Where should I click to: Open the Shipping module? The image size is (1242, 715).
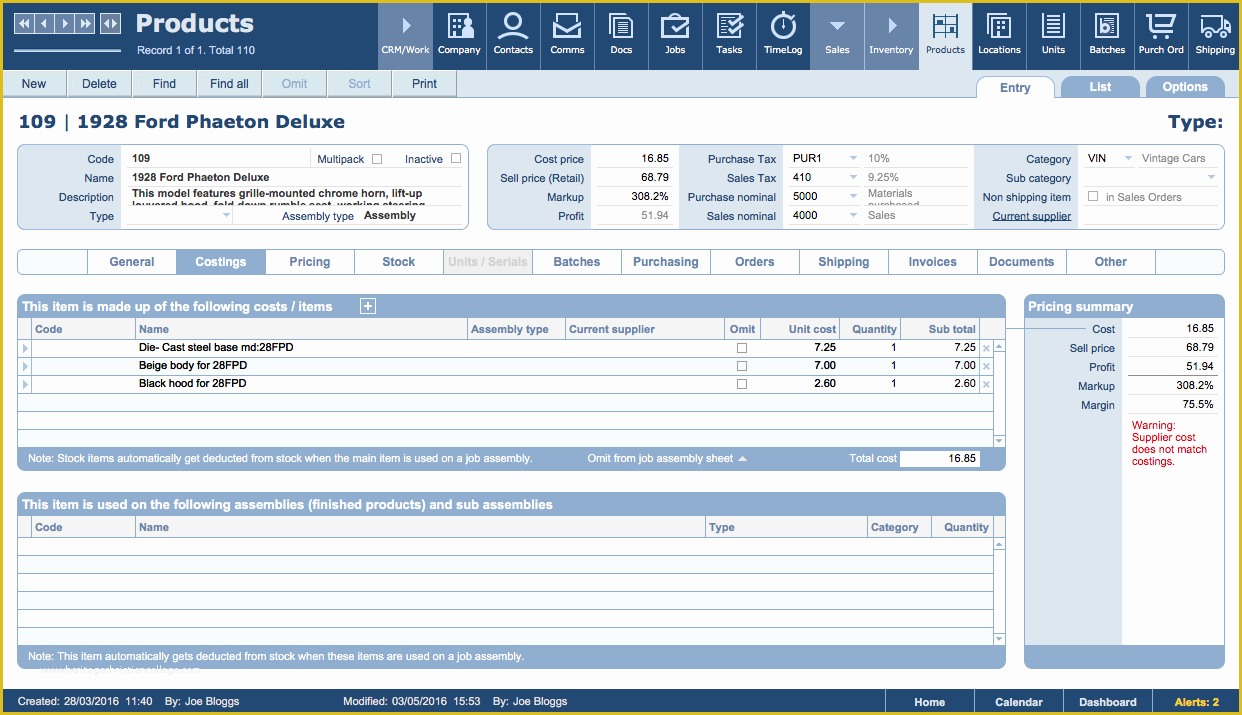click(1215, 35)
